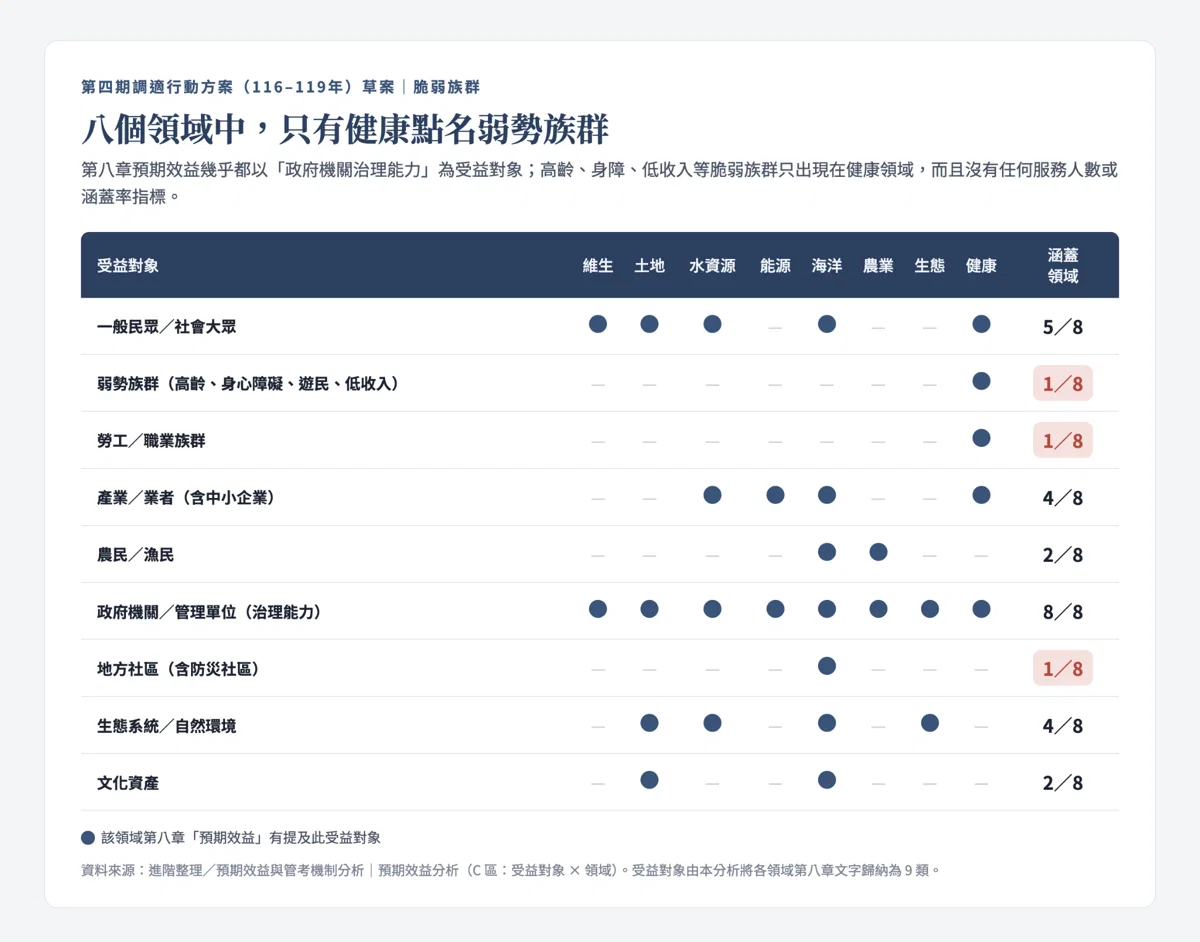Click the 健康 column header
The width and height of the screenshot is (1200, 942).
[x=981, y=266]
